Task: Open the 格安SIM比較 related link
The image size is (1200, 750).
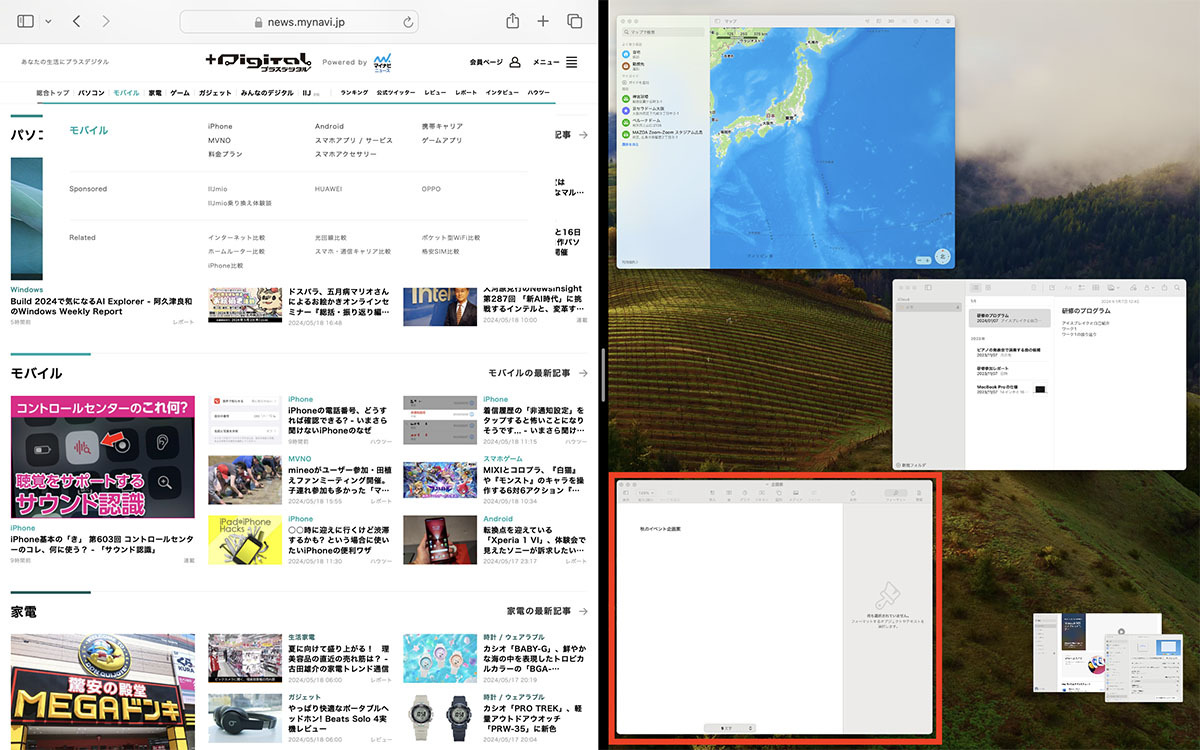Action: pos(440,252)
